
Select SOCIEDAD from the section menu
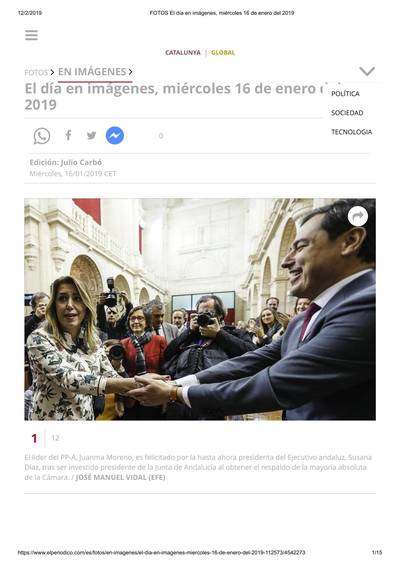pos(347,113)
